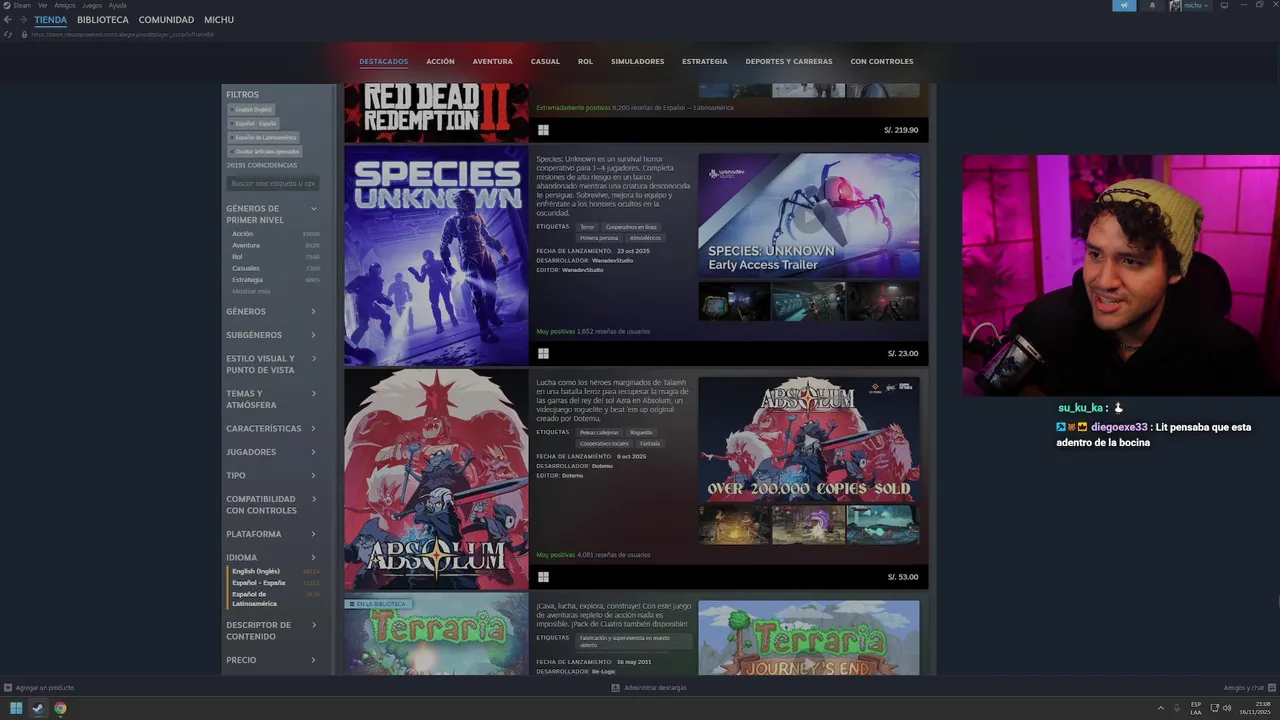Click the Windows platform icon under Species Unknown
This screenshot has height=720, width=1280.
tap(543, 353)
